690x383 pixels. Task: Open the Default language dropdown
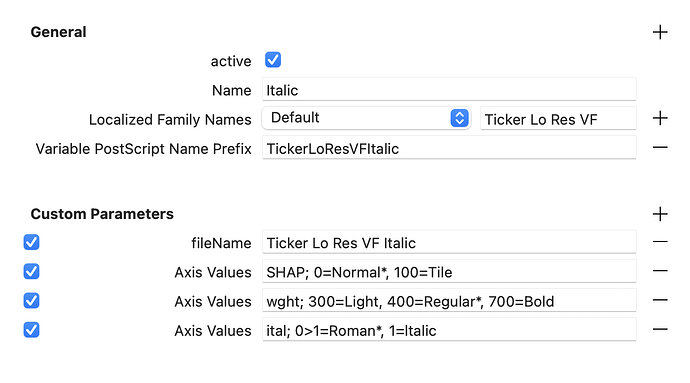tap(366, 118)
